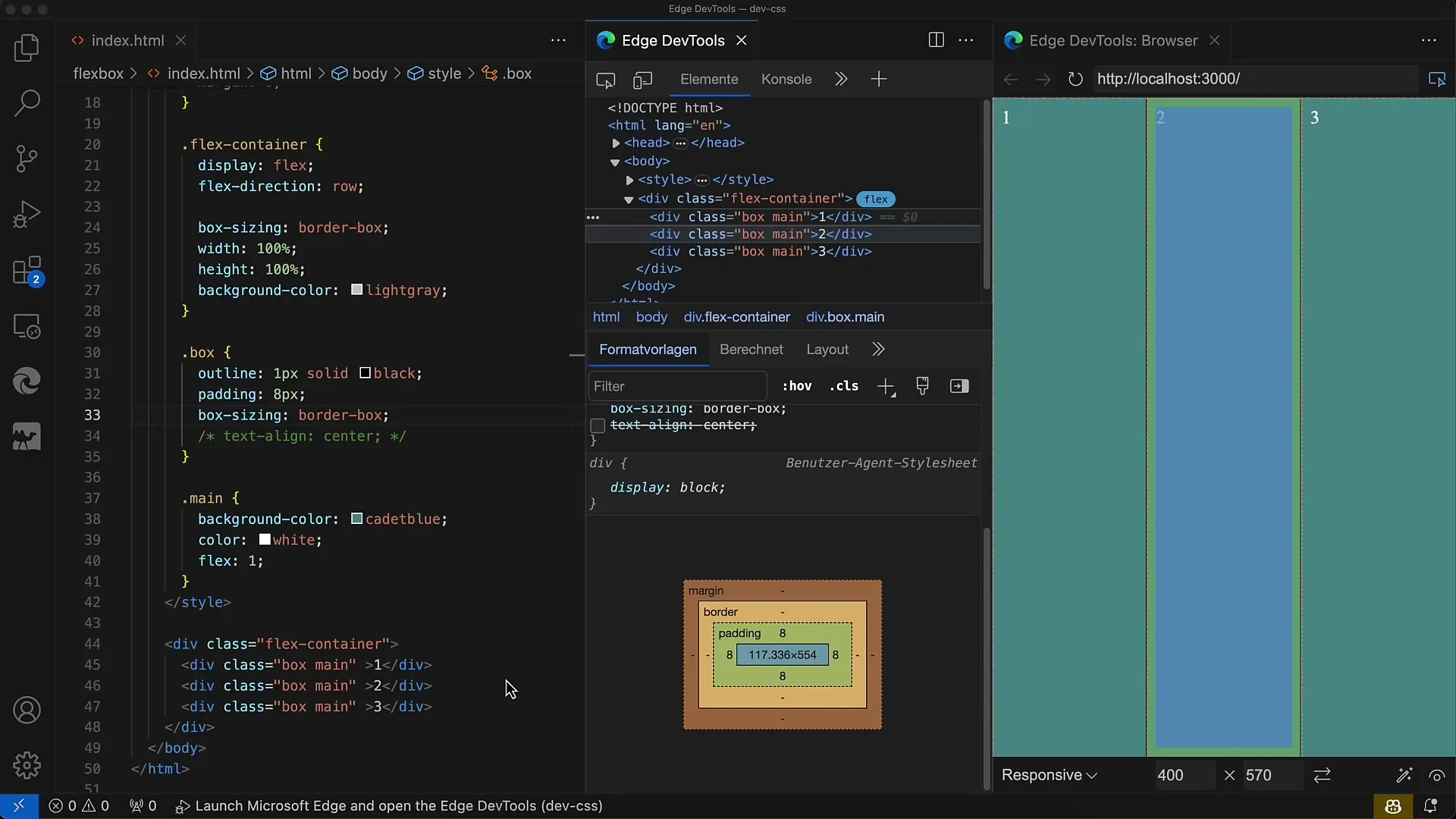Open Run and Debug in the activity bar
The width and height of the screenshot is (1456, 819).
[27, 215]
